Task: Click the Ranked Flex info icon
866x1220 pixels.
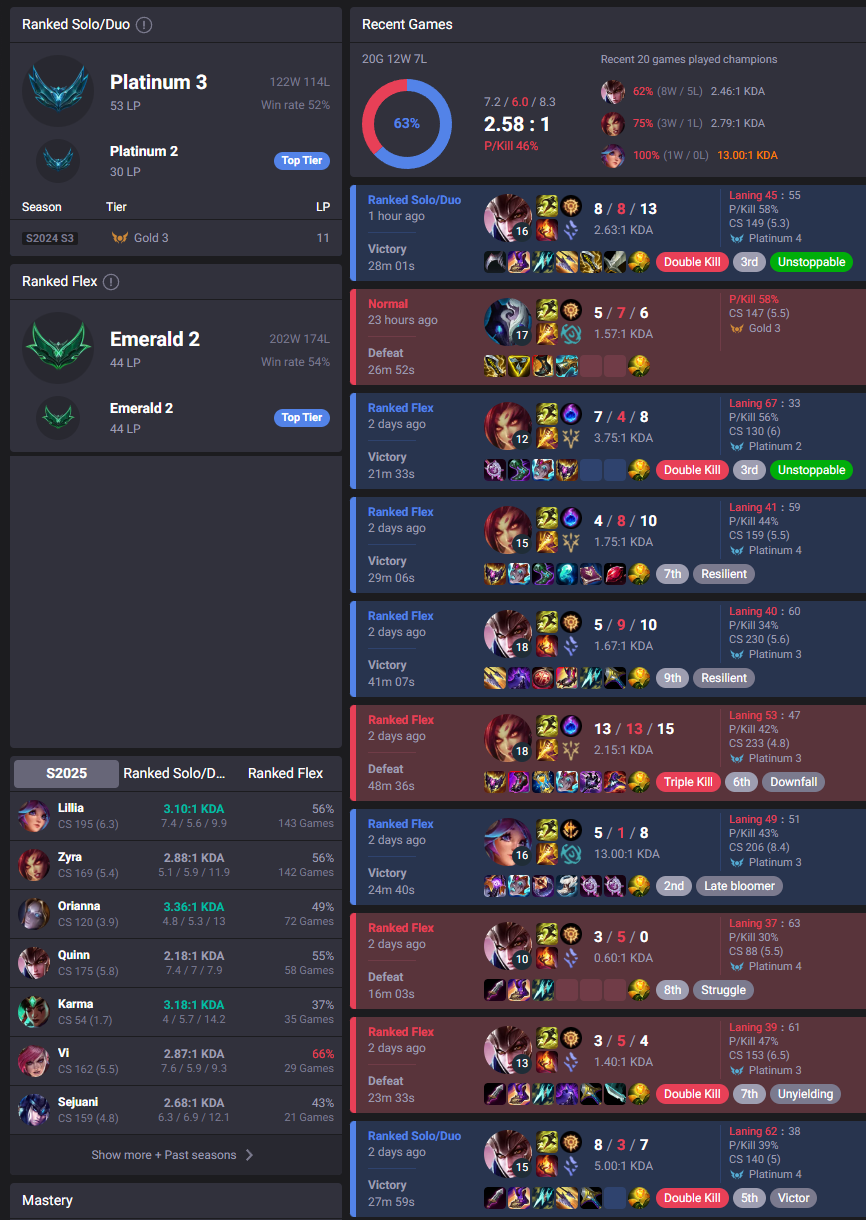Action: tap(111, 282)
